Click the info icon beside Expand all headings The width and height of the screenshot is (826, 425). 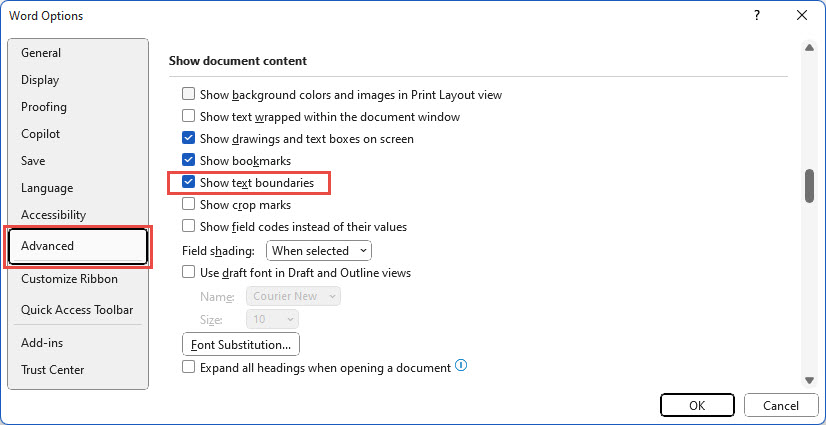pos(461,365)
